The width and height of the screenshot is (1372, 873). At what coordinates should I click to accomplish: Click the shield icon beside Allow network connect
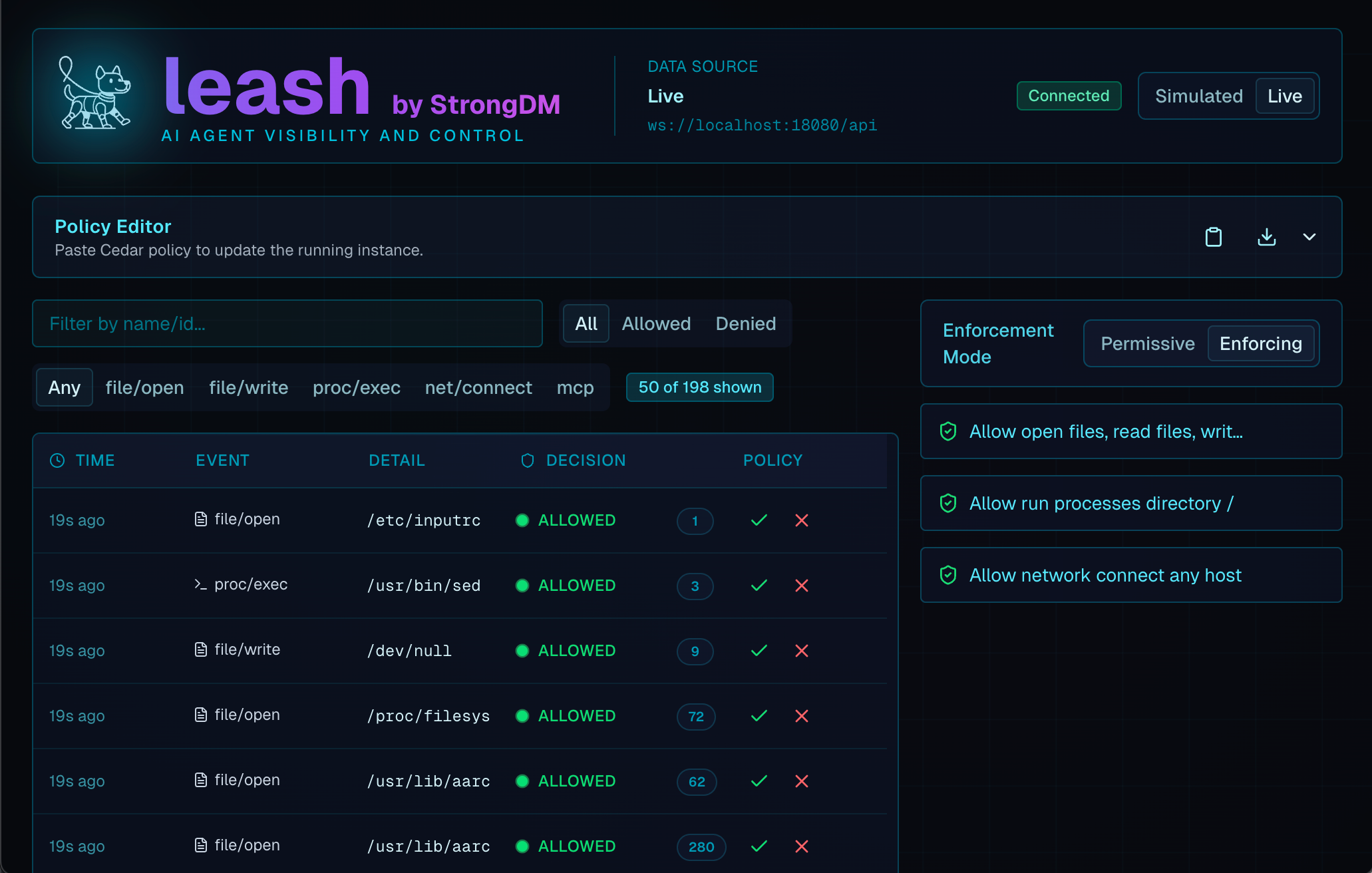point(947,575)
